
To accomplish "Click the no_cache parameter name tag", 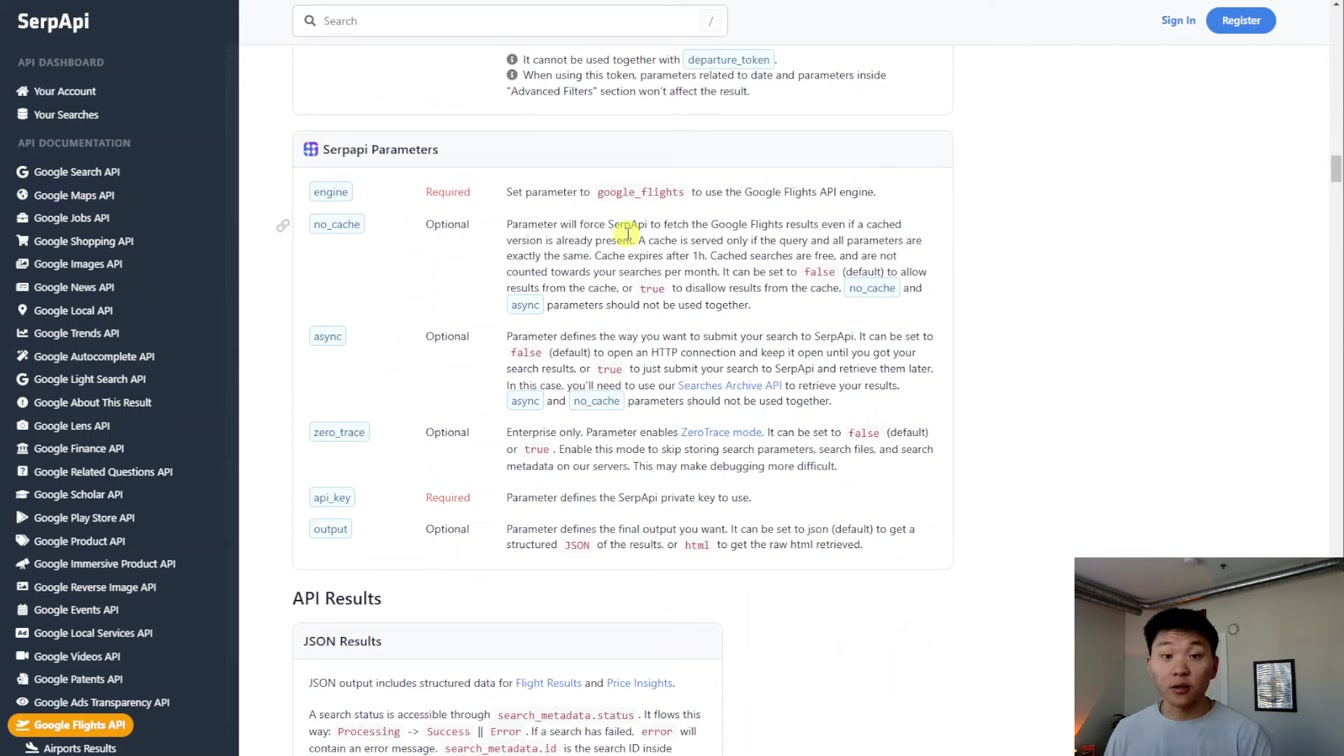I will tap(336, 224).
